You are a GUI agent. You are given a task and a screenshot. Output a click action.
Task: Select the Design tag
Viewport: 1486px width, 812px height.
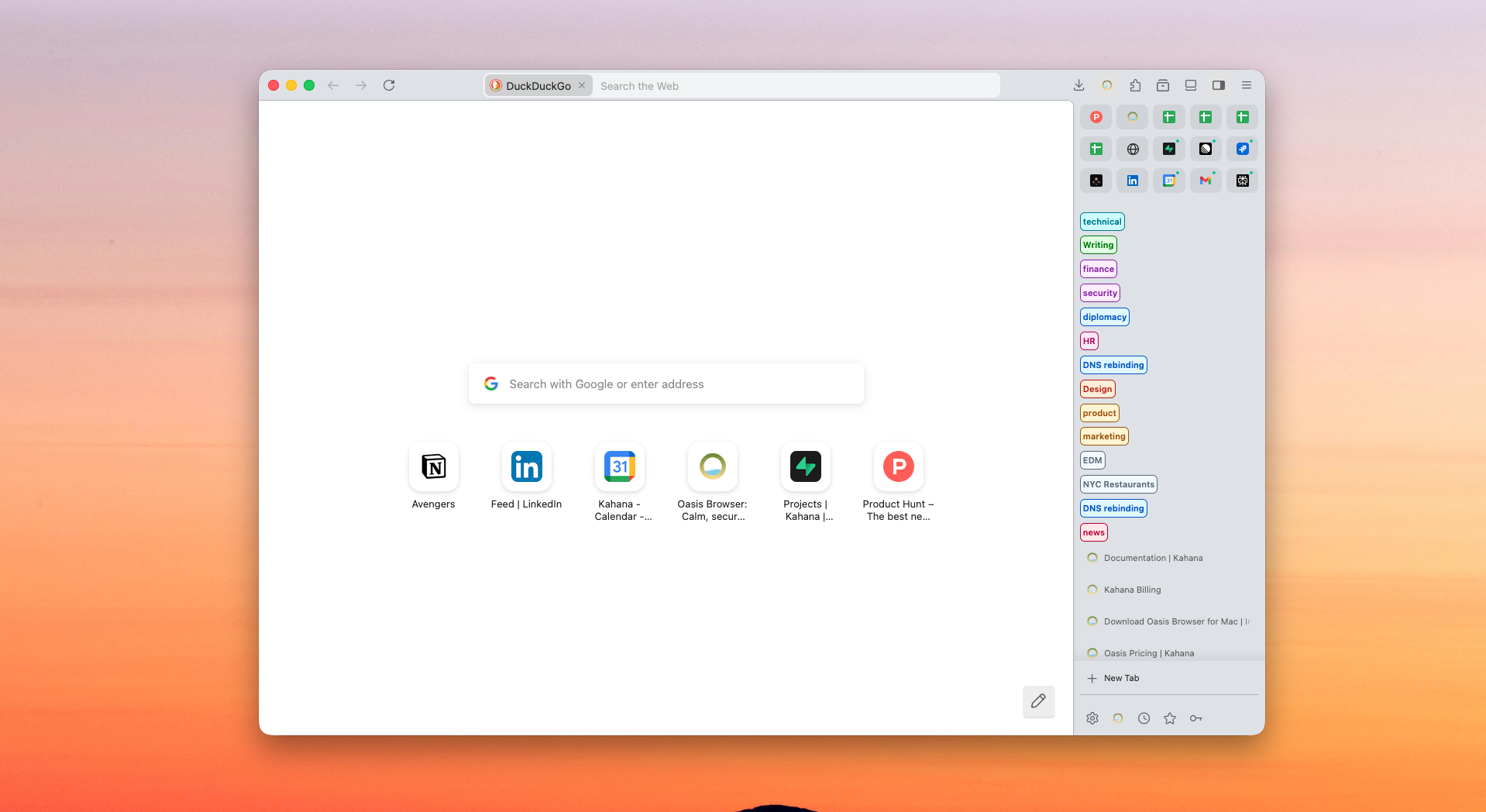[1097, 389]
